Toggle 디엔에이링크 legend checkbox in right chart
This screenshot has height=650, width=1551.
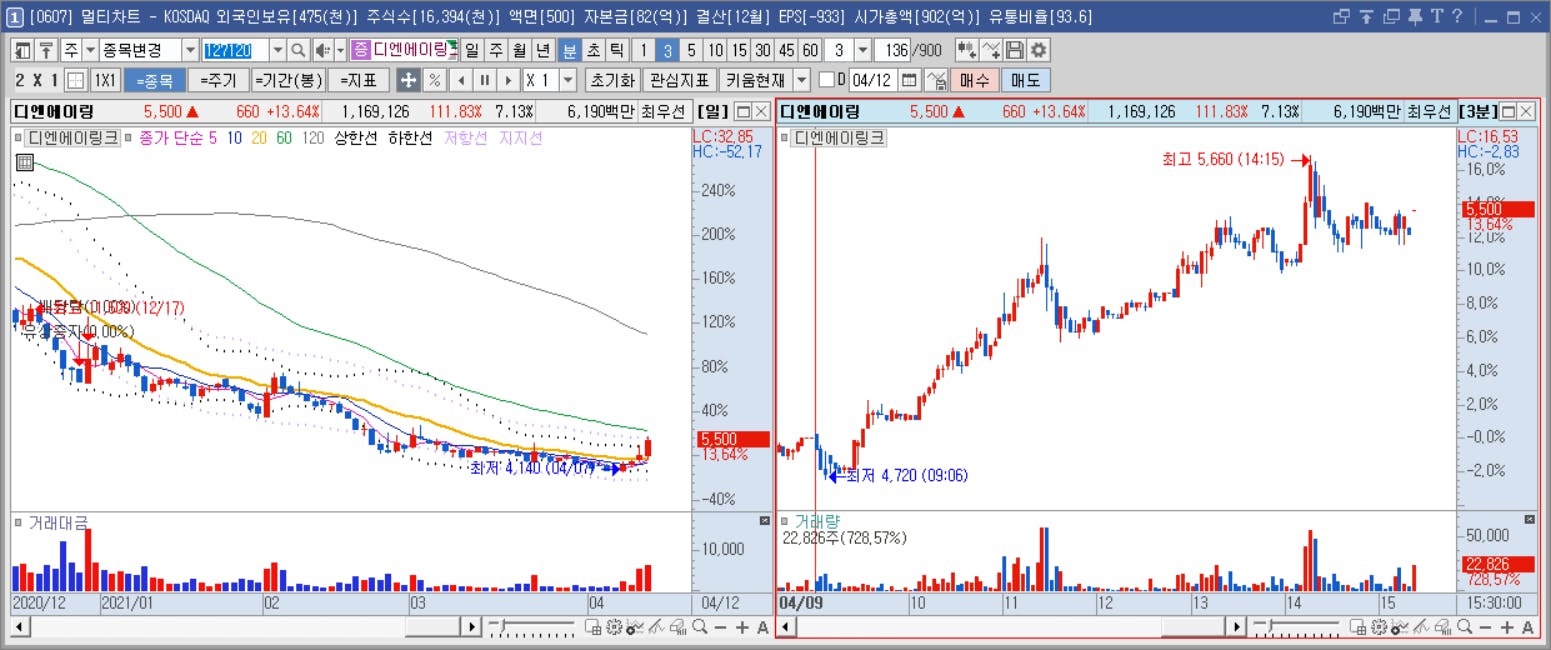(x=784, y=138)
